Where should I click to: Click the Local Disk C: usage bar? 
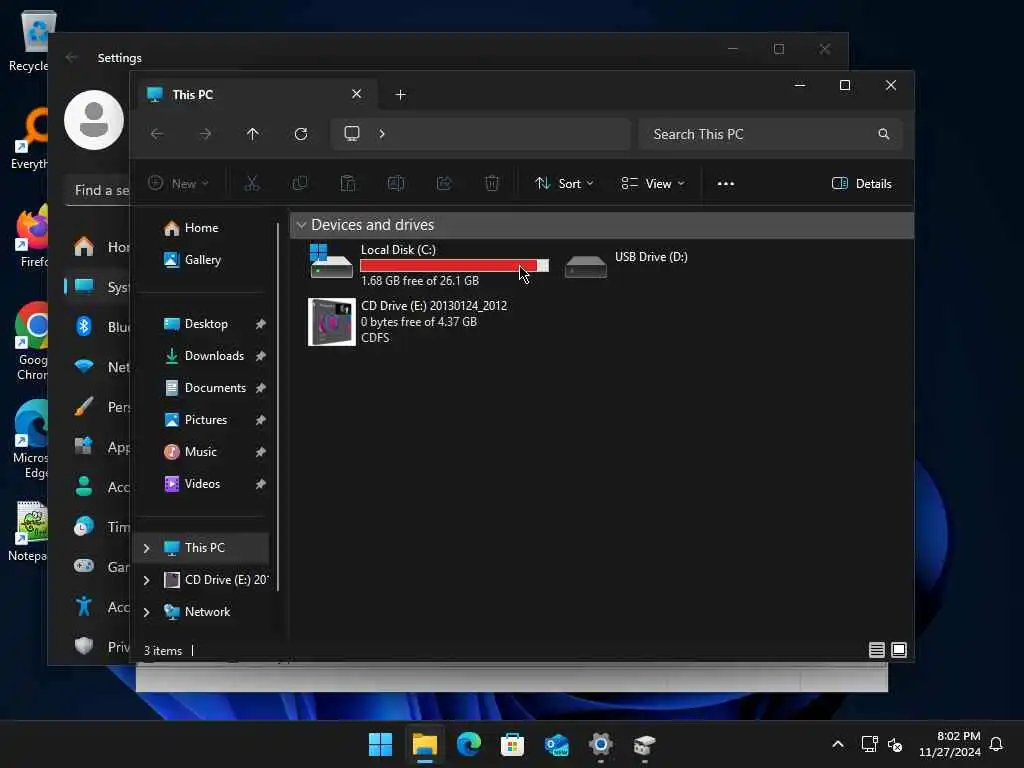click(455, 266)
